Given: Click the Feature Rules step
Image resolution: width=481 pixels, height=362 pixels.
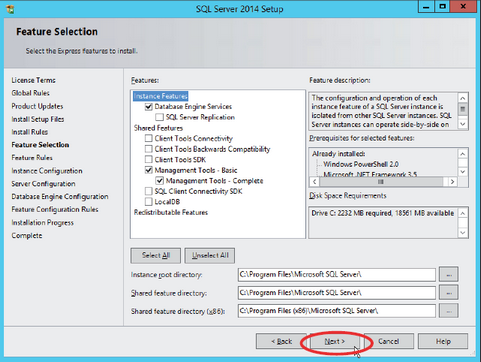Looking at the screenshot, I should (32, 158).
